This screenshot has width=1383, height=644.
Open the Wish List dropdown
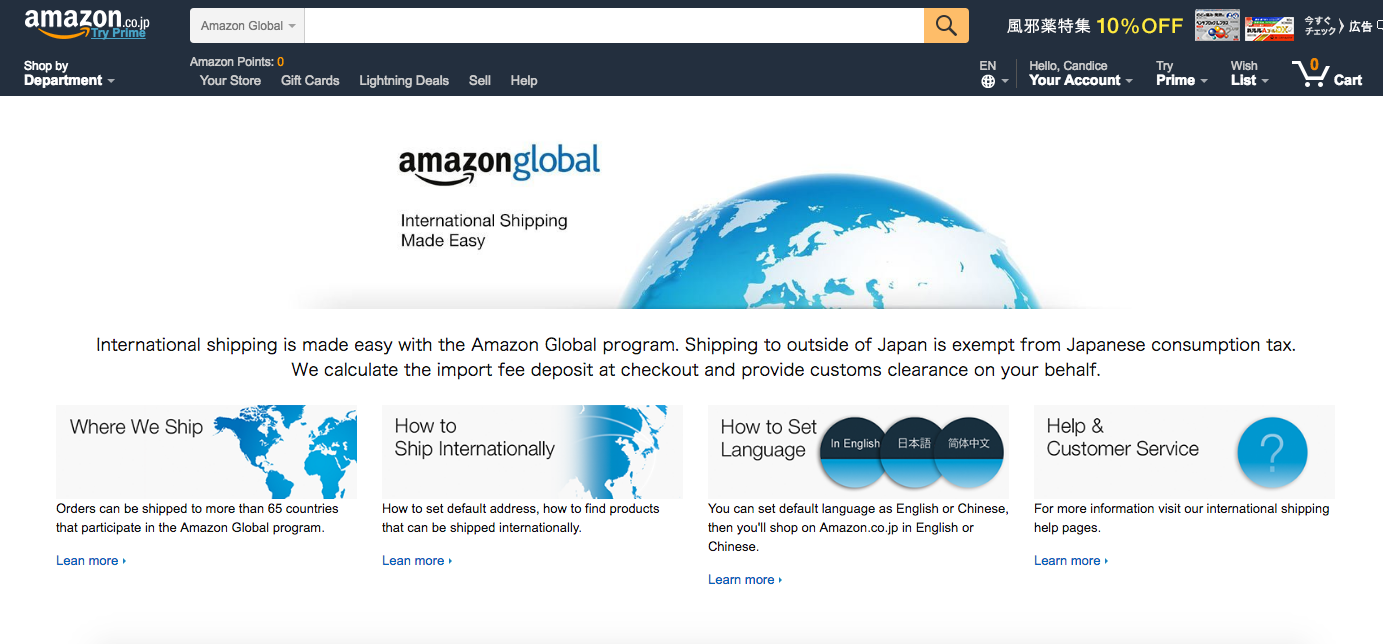pyautogui.click(x=1250, y=73)
